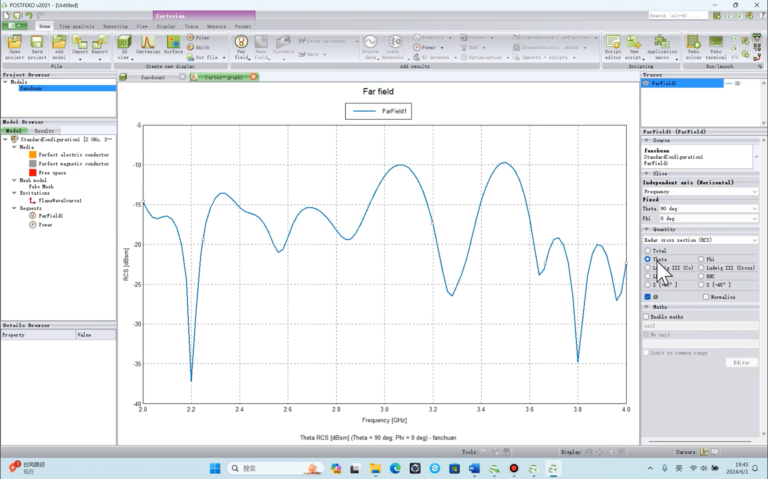Image resolution: width=768 pixels, height=479 pixels.
Task: Click the Perfect magnetic conductor gray swatch
Action: 33,164
